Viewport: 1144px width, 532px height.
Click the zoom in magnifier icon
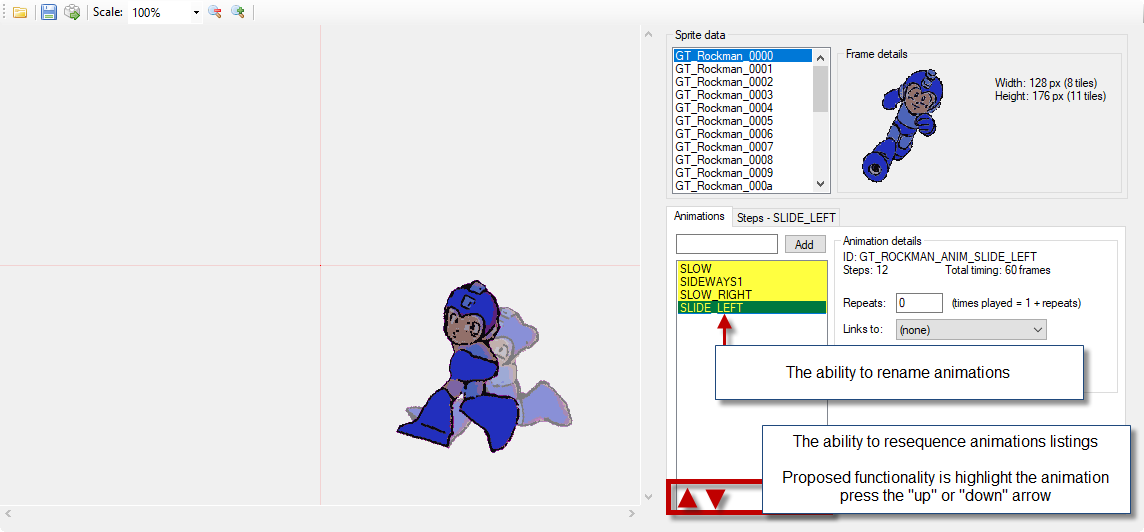click(x=238, y=13)
